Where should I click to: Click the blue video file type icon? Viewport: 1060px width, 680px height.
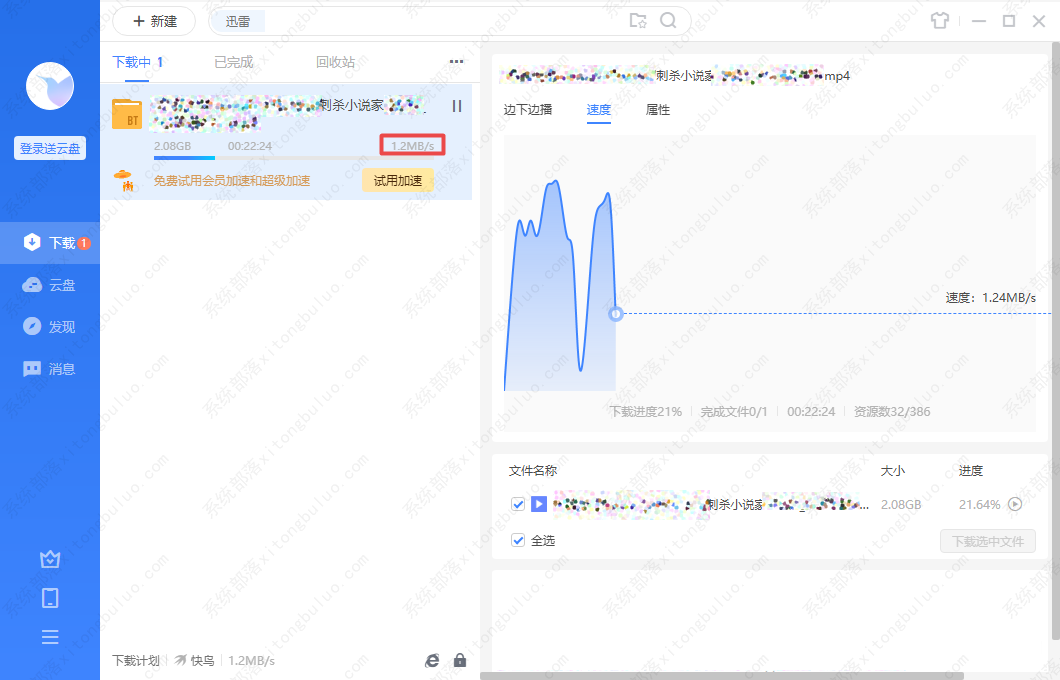point(539,504)
